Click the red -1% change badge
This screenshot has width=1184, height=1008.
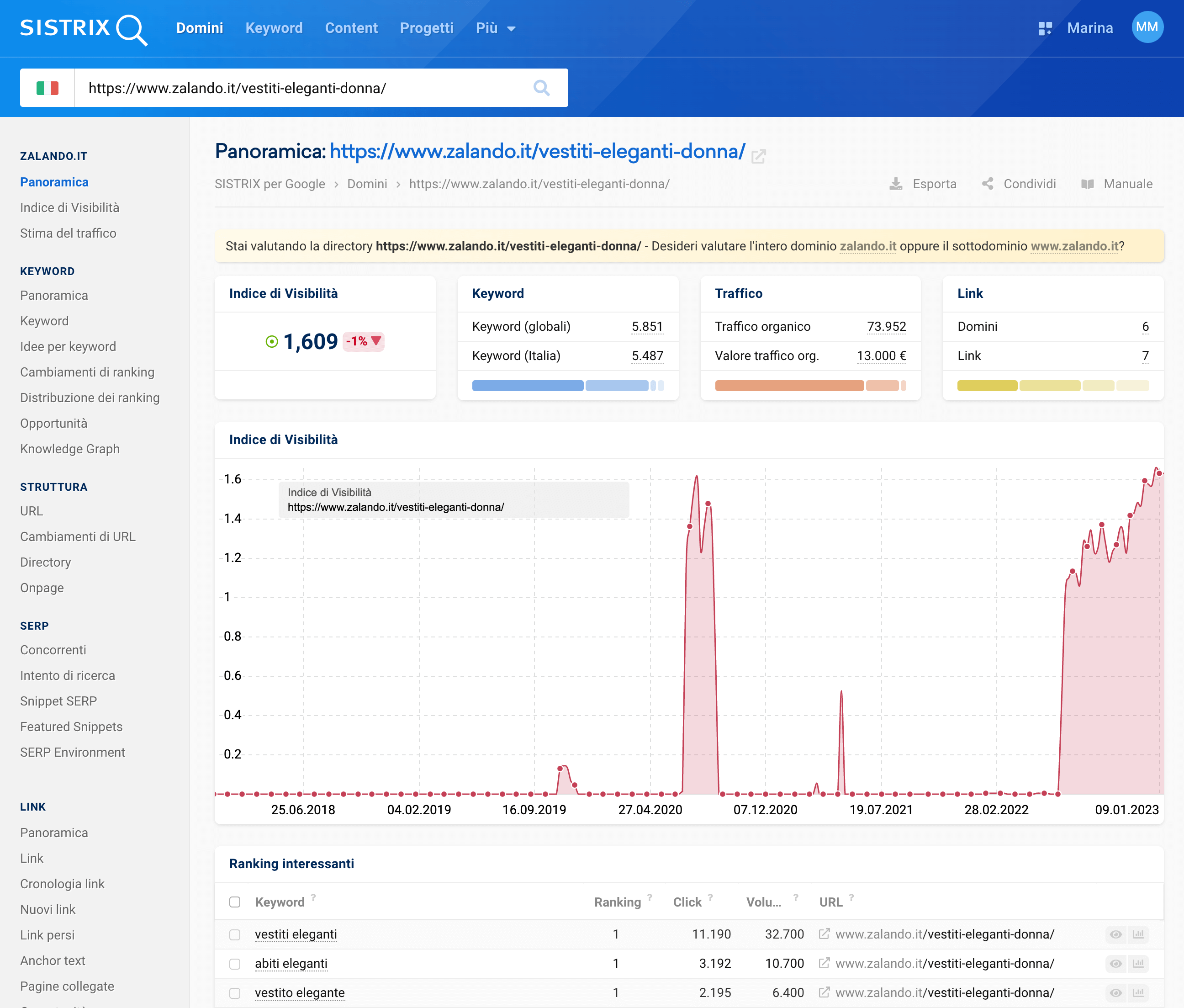363,341
